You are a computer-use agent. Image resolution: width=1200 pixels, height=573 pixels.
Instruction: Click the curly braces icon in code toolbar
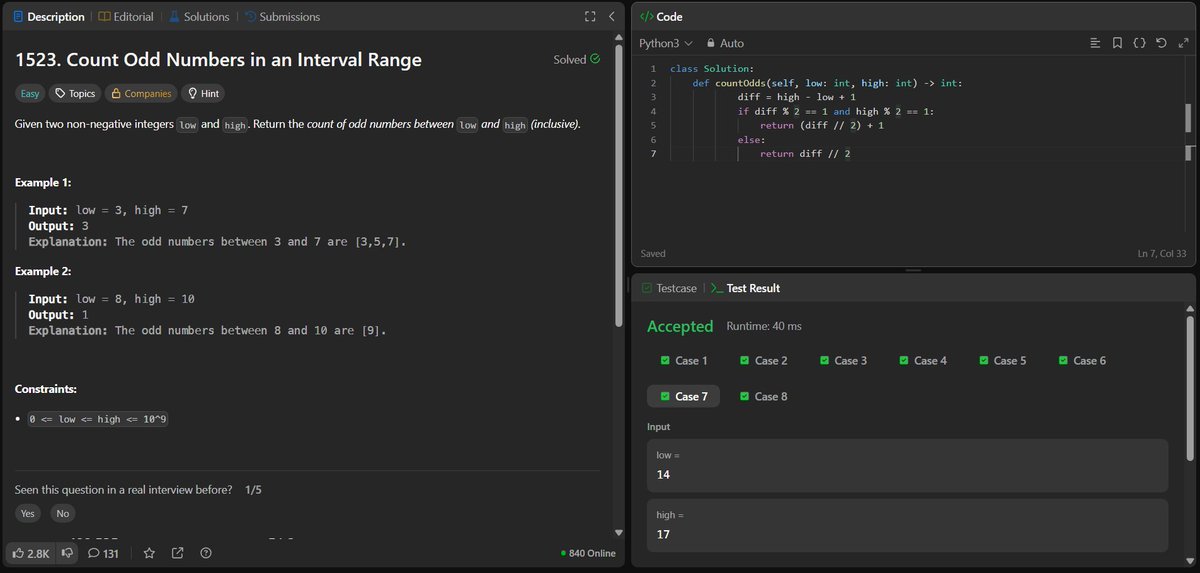coord(1139,43)
